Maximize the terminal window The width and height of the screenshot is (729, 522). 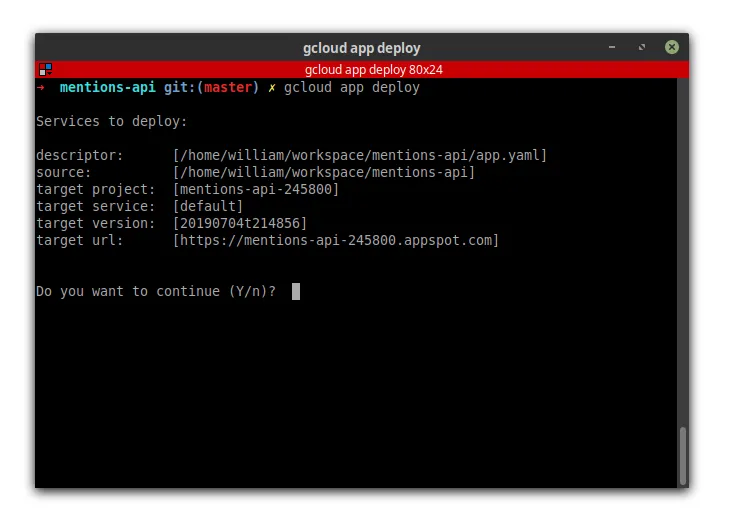(641, 47)
